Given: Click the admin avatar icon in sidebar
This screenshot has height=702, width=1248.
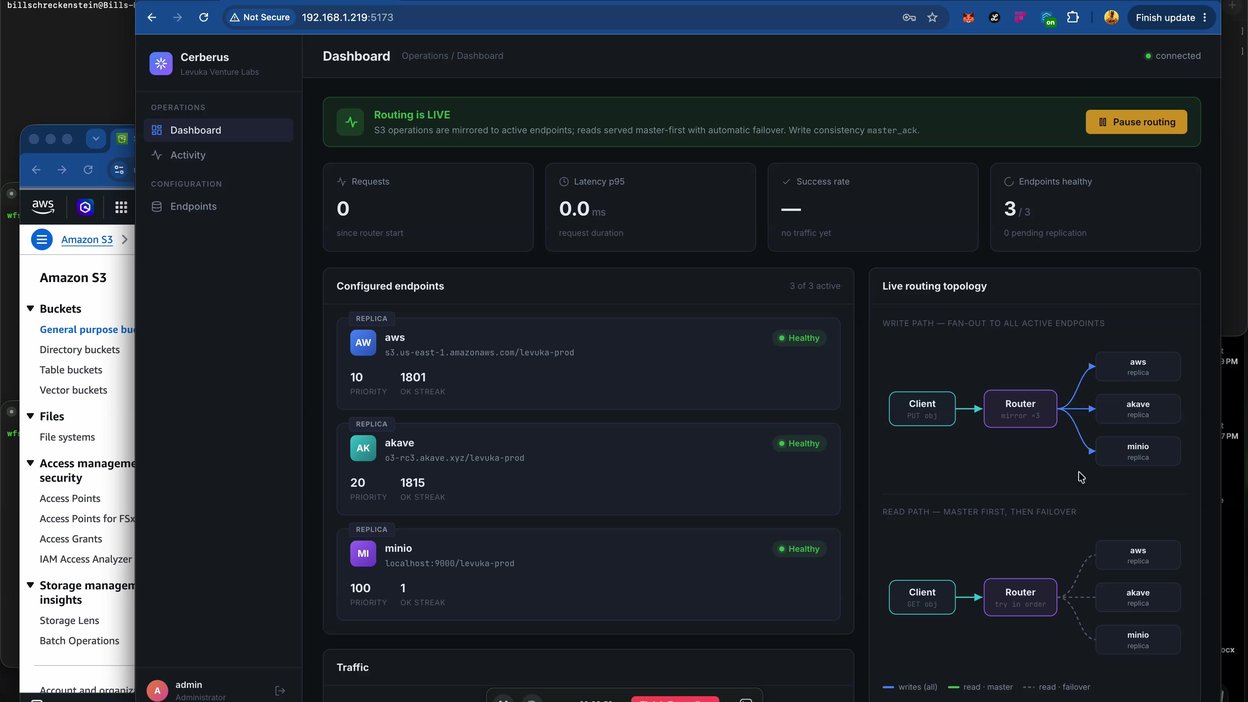Looking at the screenshot, I should [x=157, y=690].
